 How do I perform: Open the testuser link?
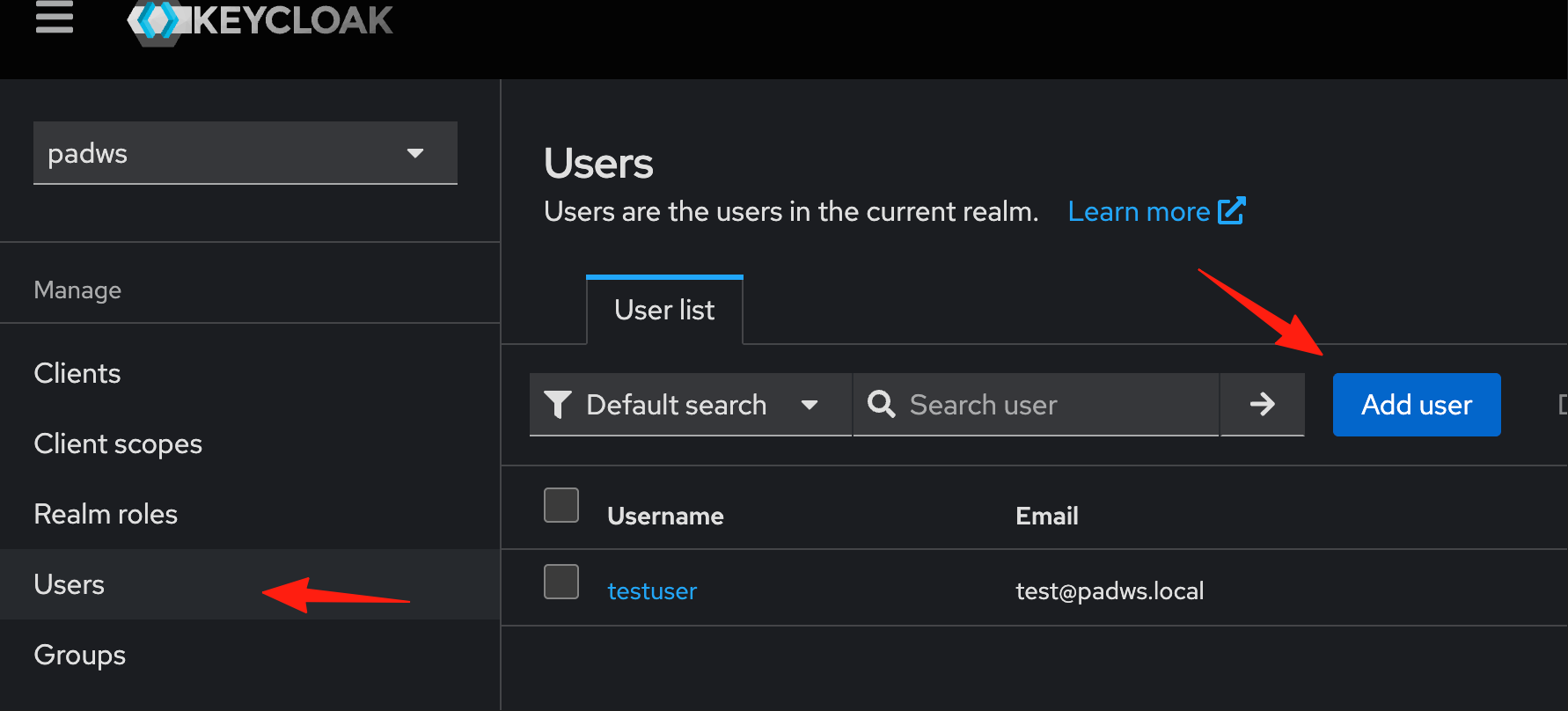pyautogui.click(x=652, y=591)
